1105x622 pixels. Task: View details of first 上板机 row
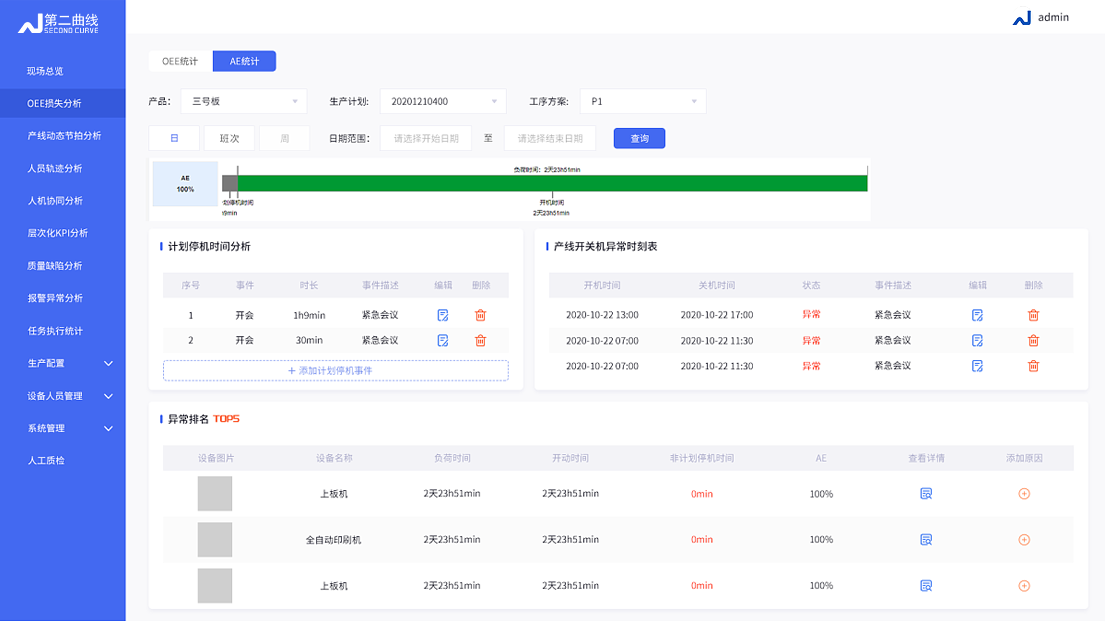926,494
